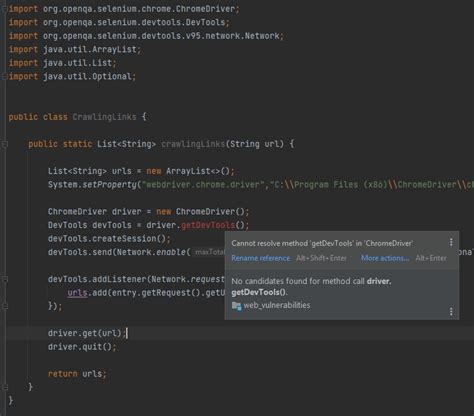Click the 'driver.get(url);' statement
The width and height of the screenshot is (474, 416).
click(x=87, y=333)
